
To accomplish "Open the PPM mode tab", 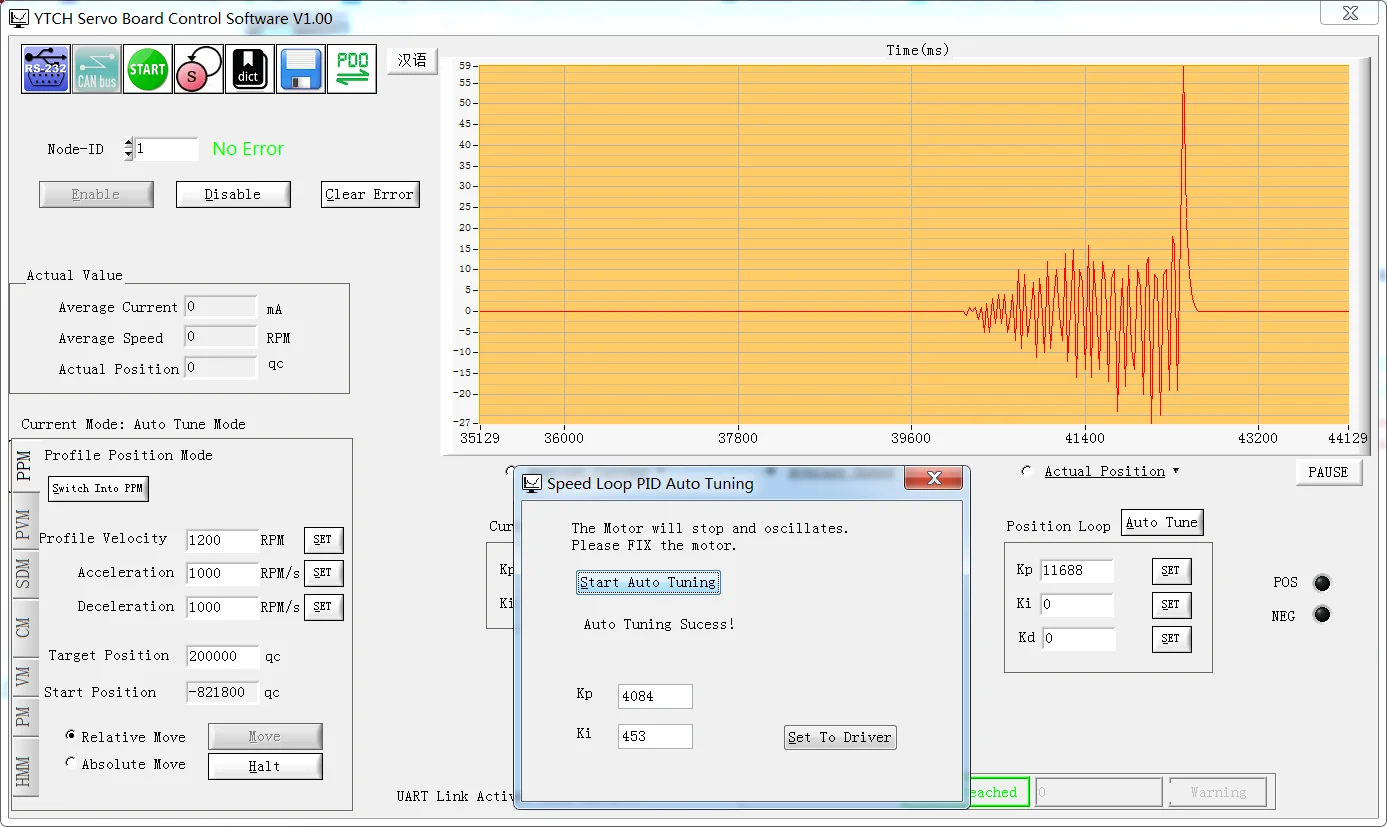I will pos(24,466).
